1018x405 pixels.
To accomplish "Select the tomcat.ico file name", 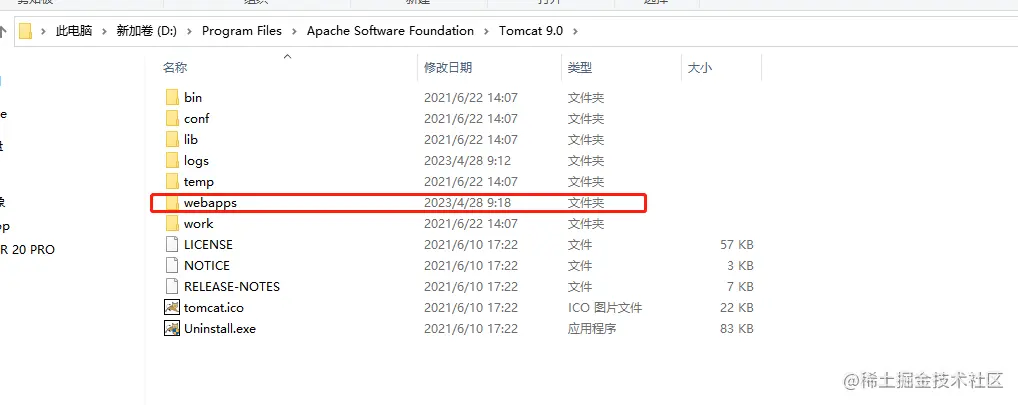I will pos(214,308).
